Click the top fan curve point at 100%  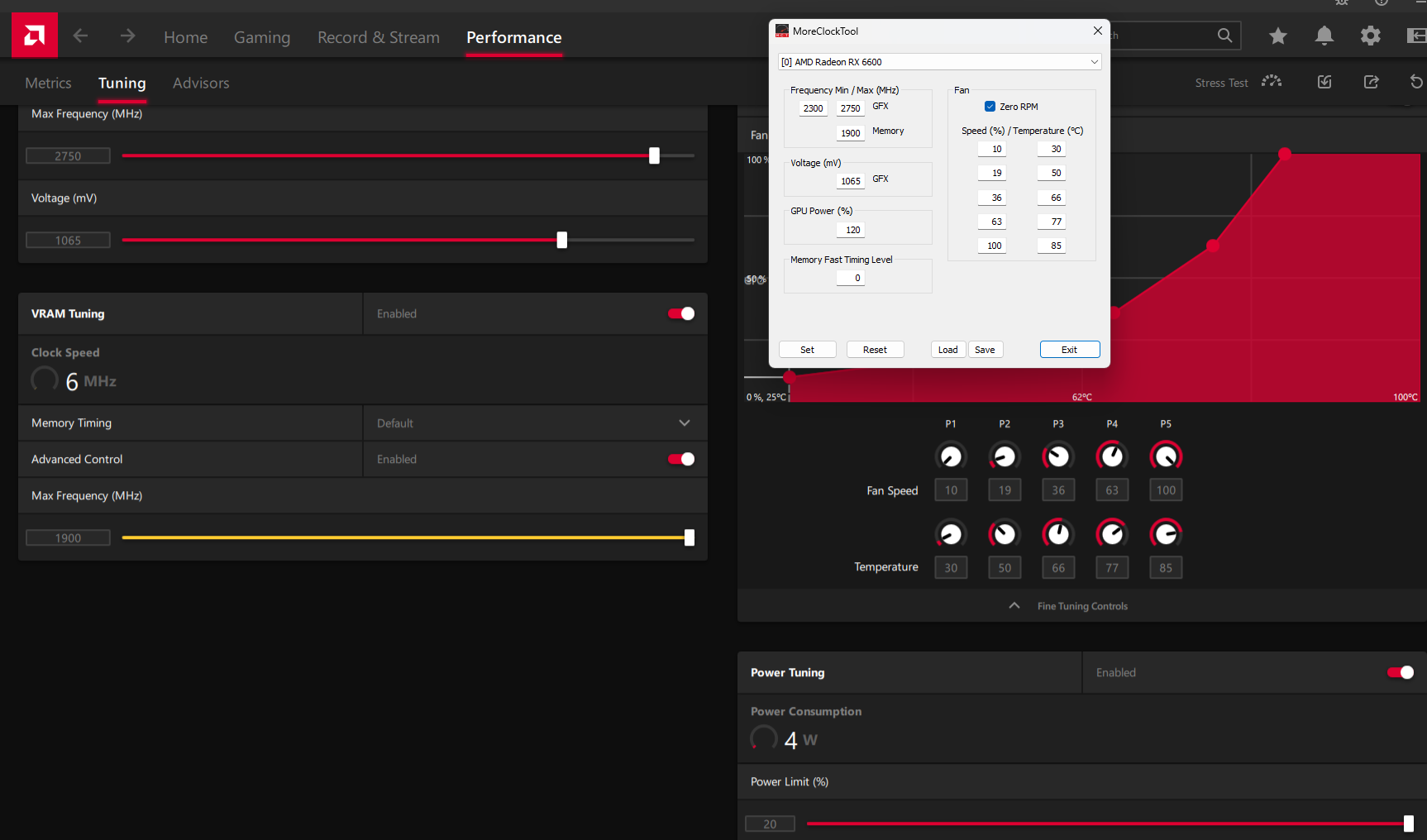tap(1285, 154)
